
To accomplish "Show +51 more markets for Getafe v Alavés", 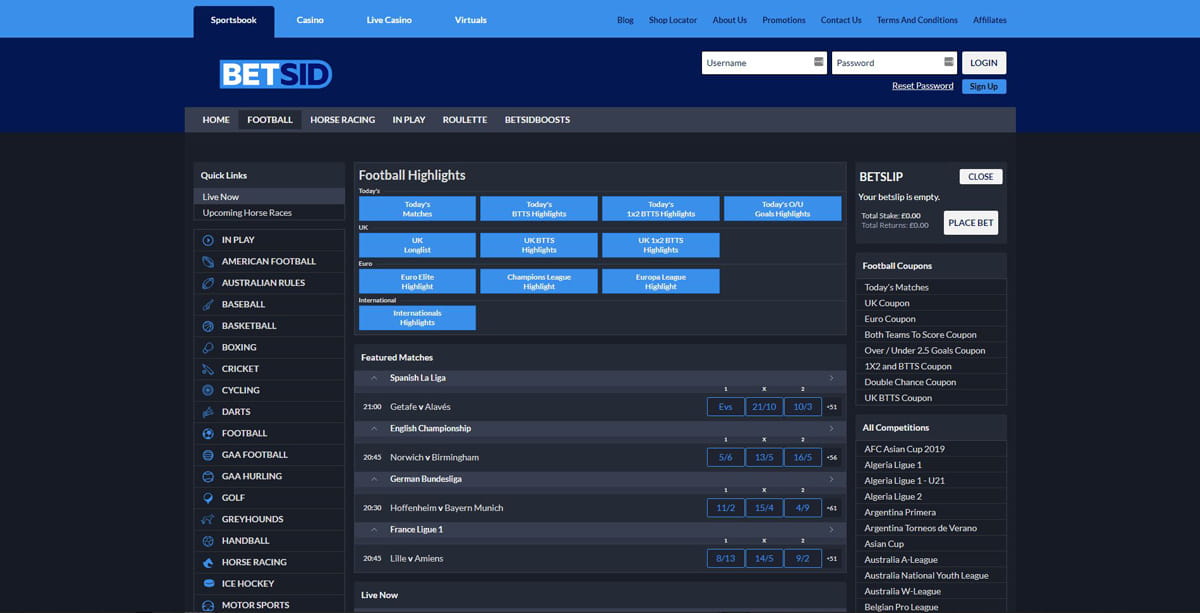I will pos(832,407).
